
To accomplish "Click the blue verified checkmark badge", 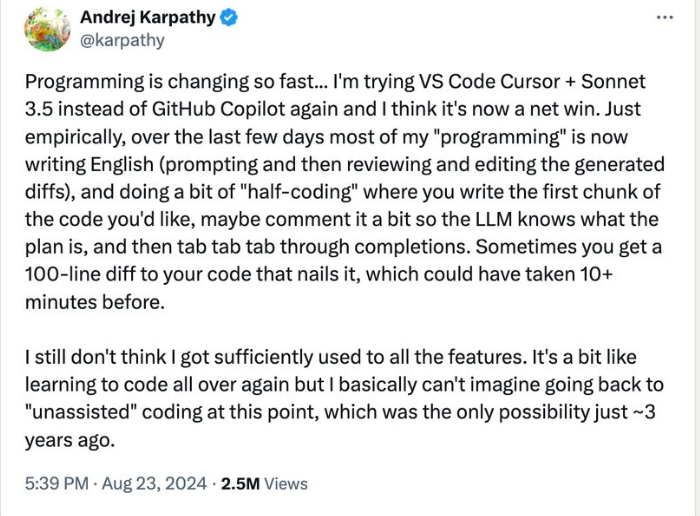I will point(229,18).
